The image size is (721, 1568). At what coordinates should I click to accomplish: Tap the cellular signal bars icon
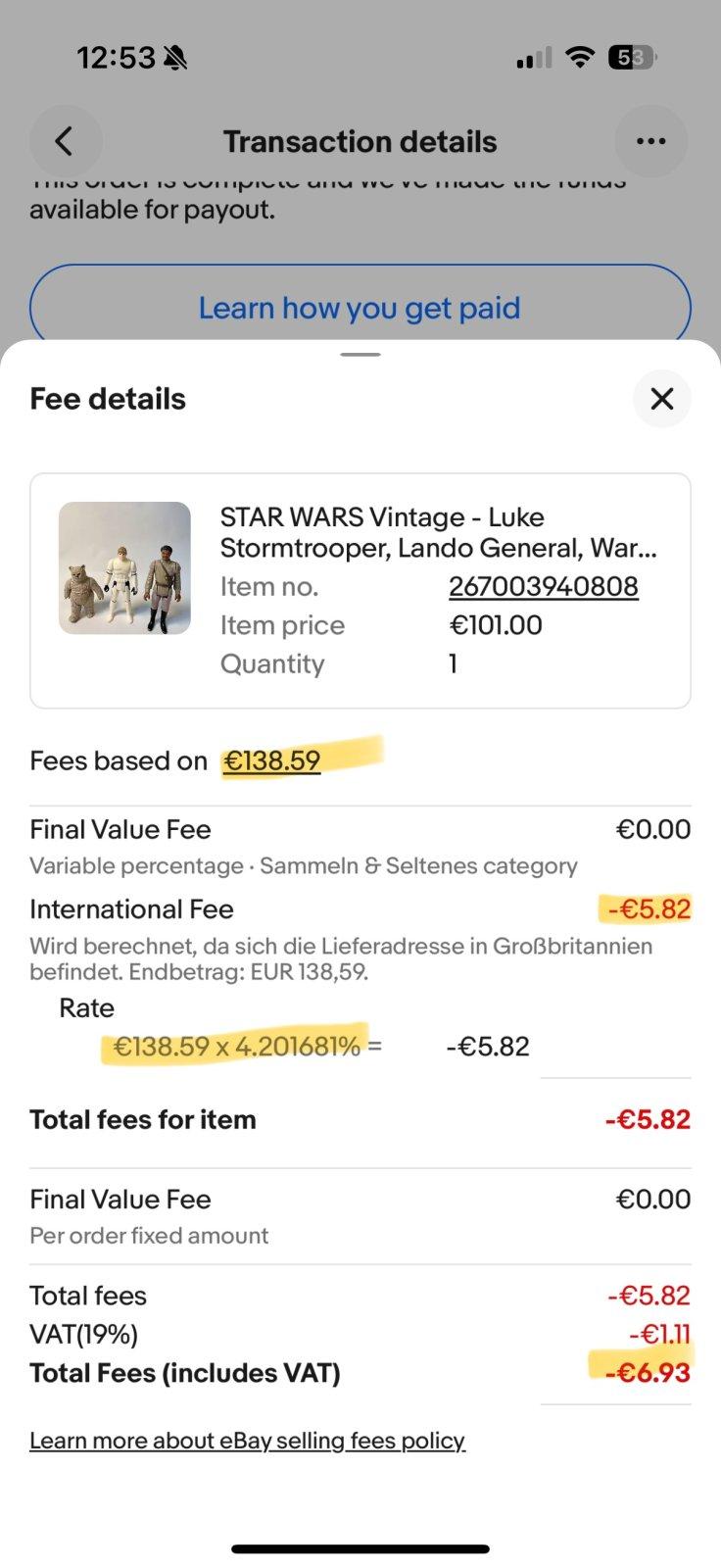click(x=534, y=59)
